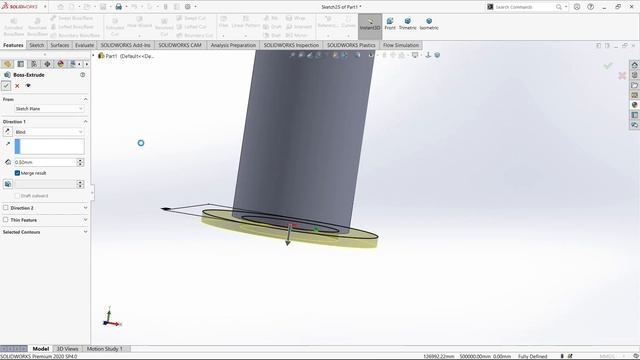The image size is (640, 360).
Task: Click the depth value field showing 0.50mm
Action: tap(45, 162)
